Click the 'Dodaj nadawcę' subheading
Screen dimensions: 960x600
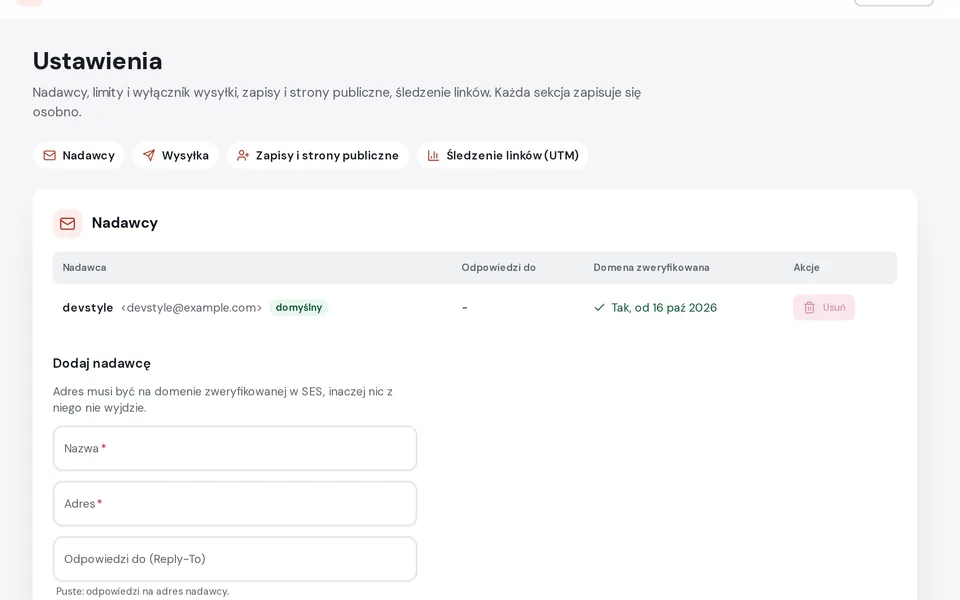point(102,364)
